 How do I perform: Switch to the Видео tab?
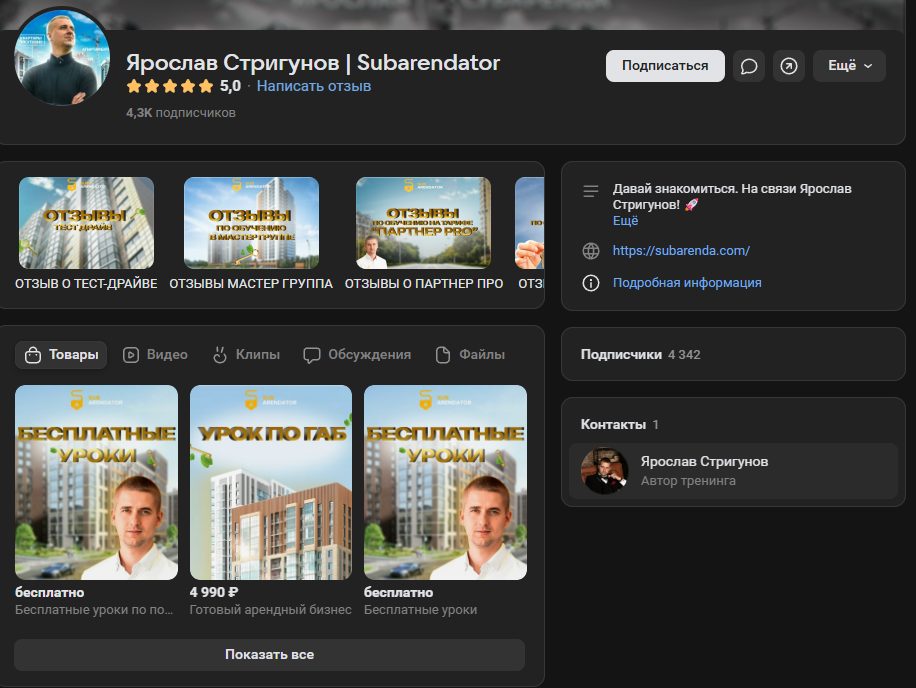(155, 354)
